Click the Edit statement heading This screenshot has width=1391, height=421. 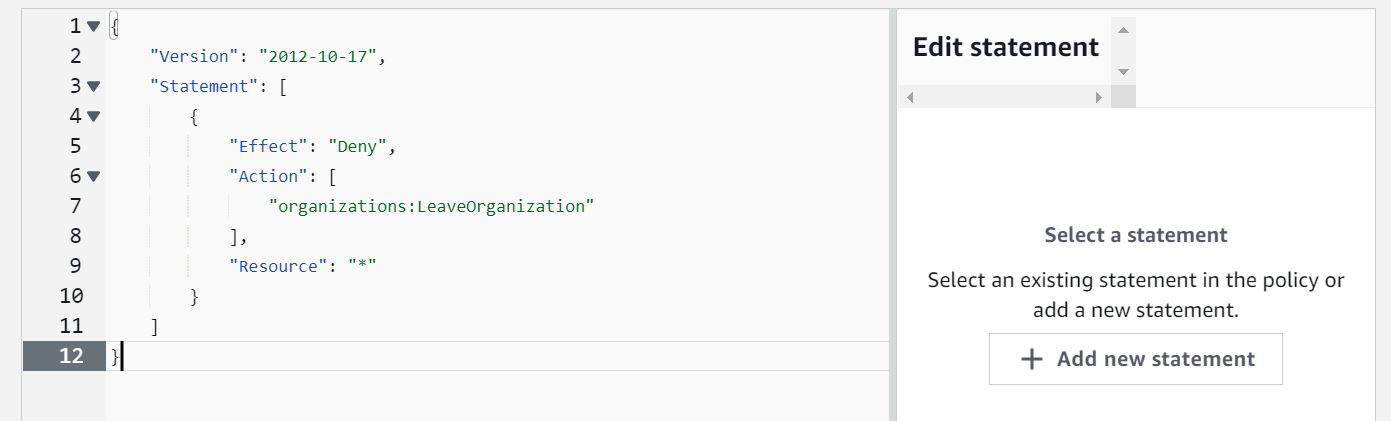pos(1006,47)
